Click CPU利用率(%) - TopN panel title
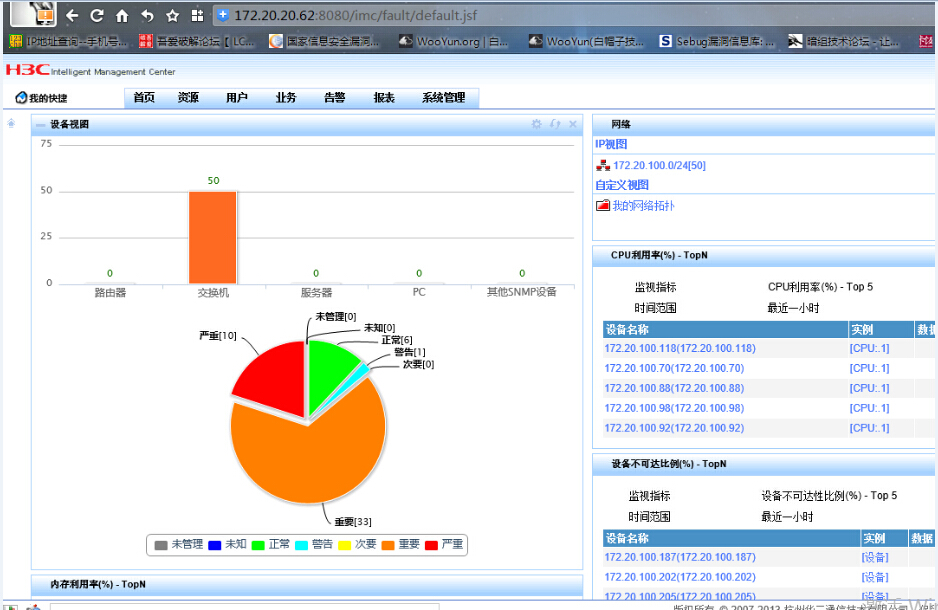The width and height of the screenshot is (938, 610). (x=659, y=255)
